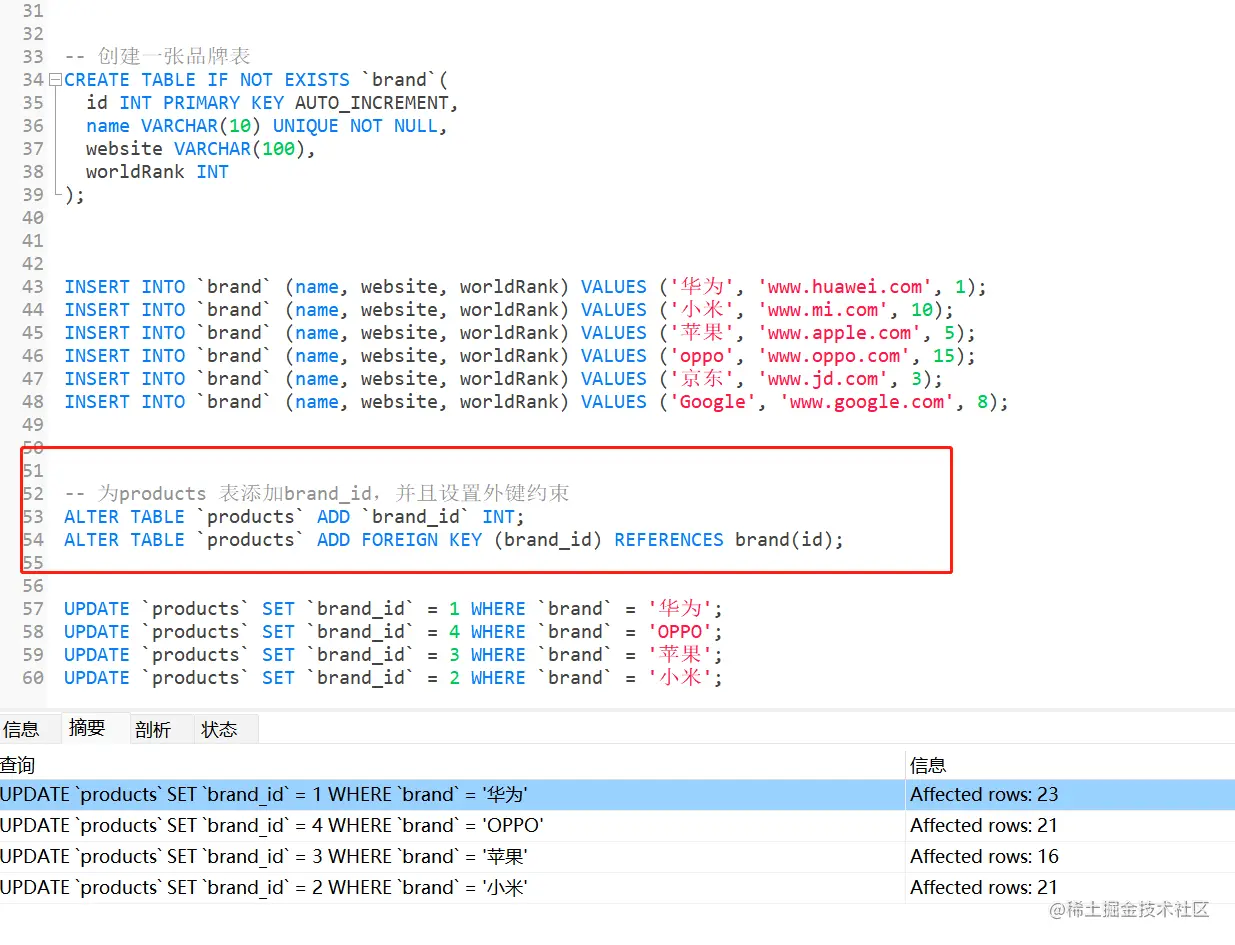Viewport: 1235px width, 945px height.
Task: Click the string 'www.oppo.com' on line 46
Action: (834, 356)
